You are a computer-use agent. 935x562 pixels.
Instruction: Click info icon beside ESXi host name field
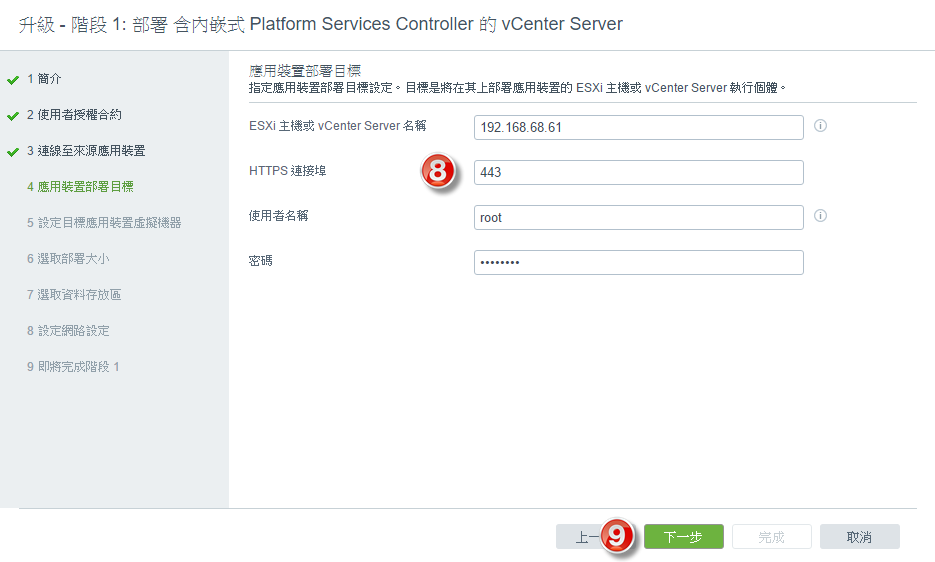click(821, 126)
